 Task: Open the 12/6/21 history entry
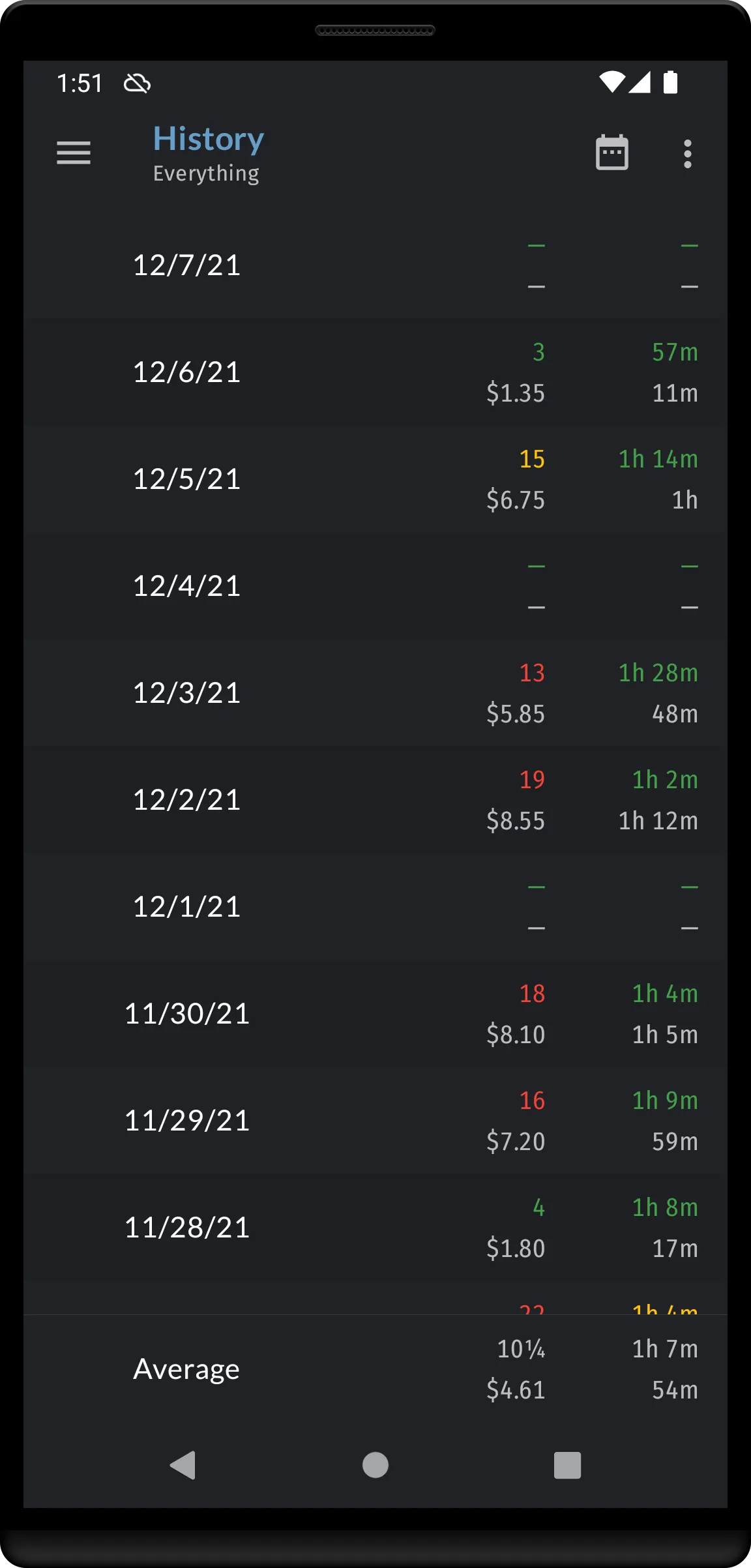click(x=375, y=372)
